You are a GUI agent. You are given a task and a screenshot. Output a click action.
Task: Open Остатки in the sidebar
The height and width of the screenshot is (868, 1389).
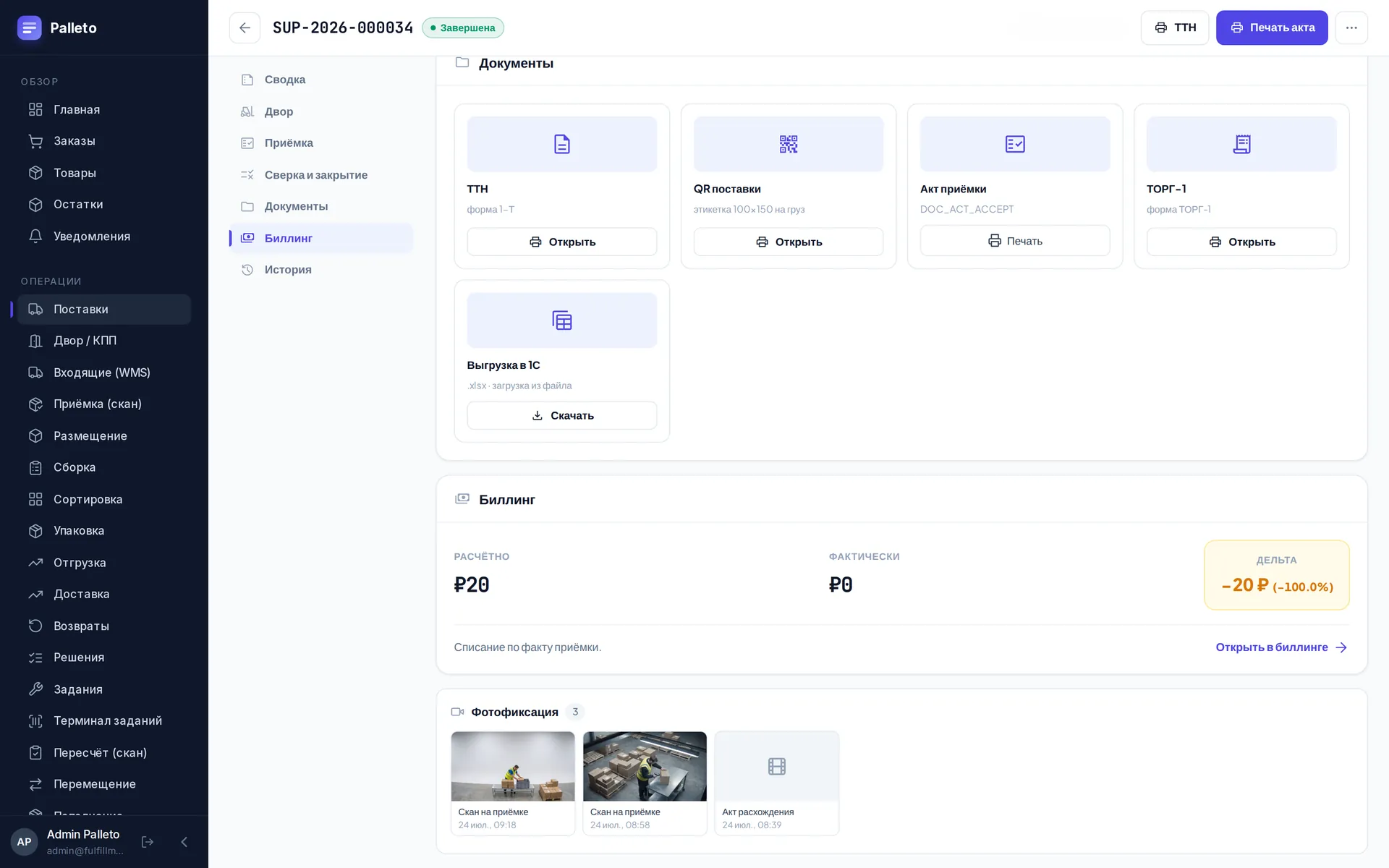pos(104,205)
